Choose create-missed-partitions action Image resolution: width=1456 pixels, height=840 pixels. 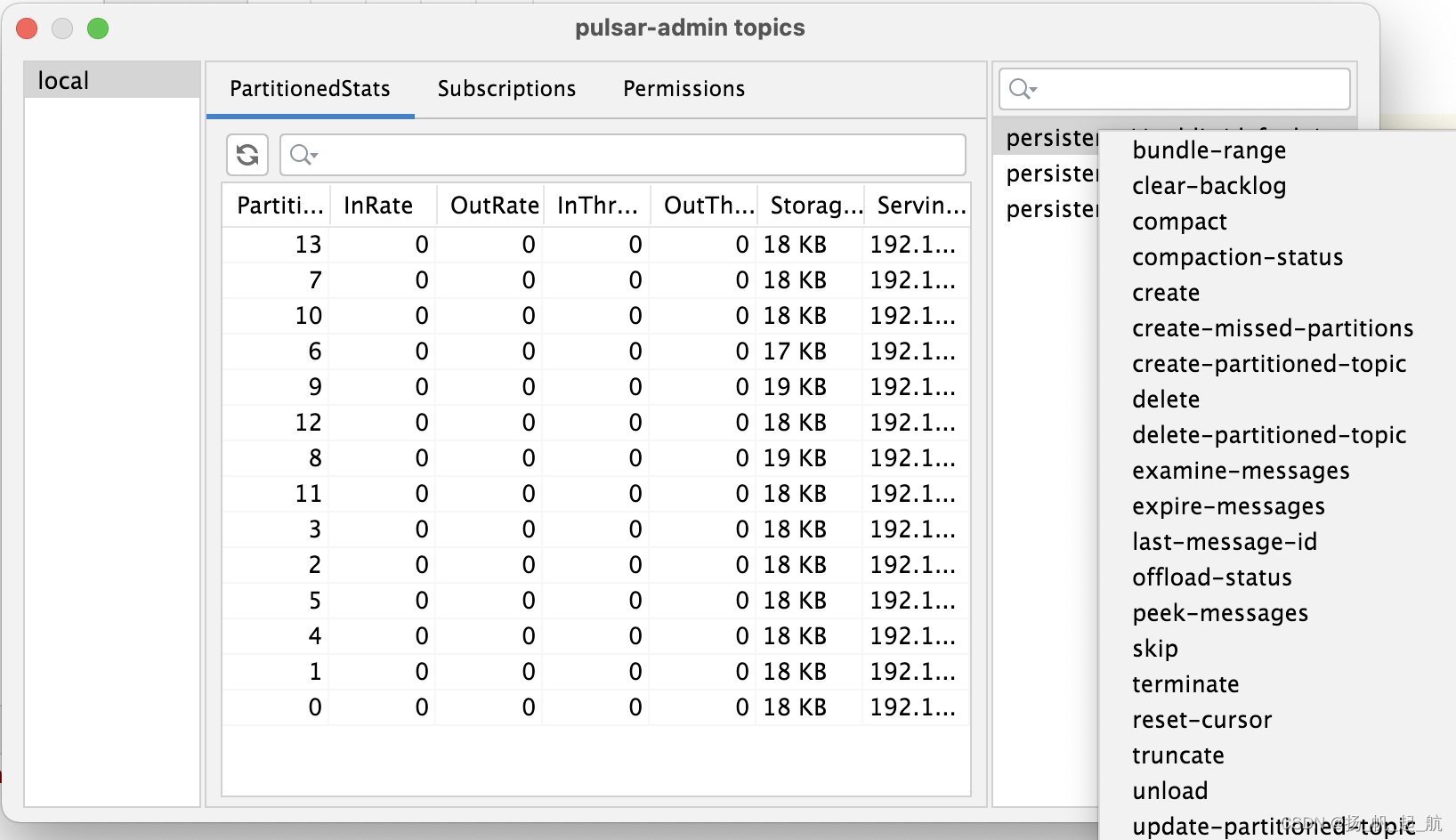pos(1273,328)
